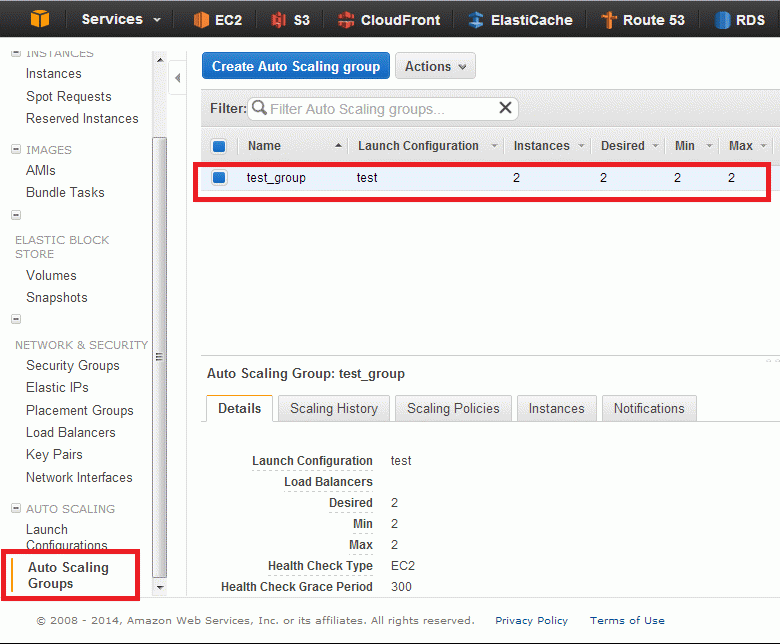The width and height of the screenshot is (780, 644).
Task: Collapse the IMAGES section in sidebar
Action: click(x=16, y=149)
